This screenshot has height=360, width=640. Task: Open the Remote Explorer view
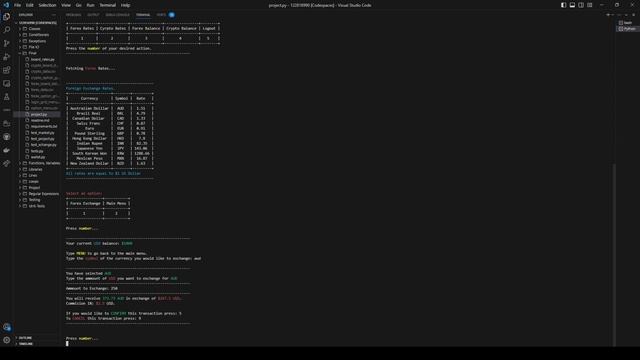[x=7, y=83]
